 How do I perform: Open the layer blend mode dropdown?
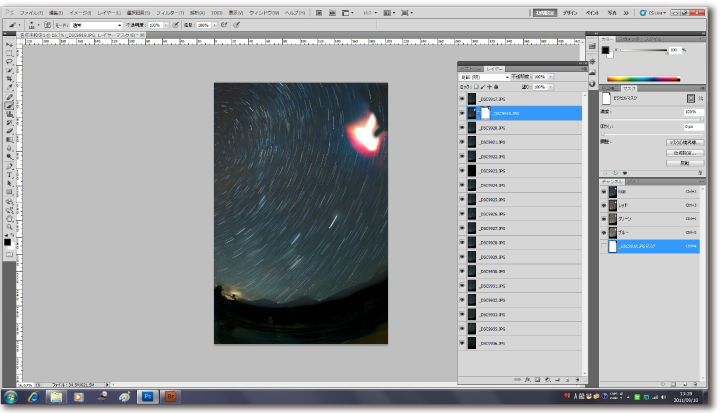point(483,76)
